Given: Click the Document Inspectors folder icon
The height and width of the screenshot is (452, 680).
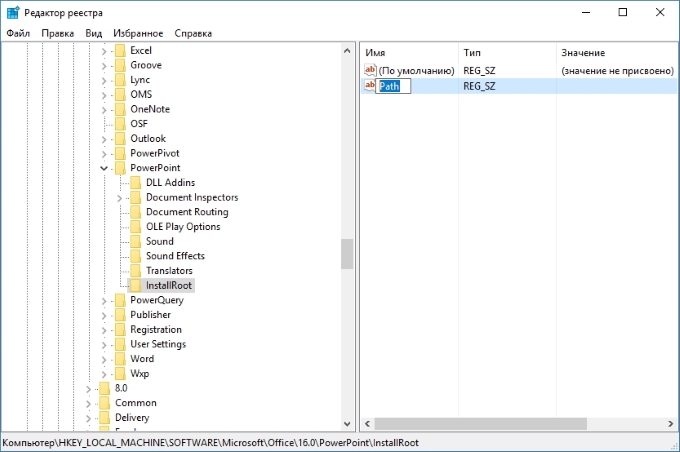Looking at the screenshot, I should click(136, 197).
